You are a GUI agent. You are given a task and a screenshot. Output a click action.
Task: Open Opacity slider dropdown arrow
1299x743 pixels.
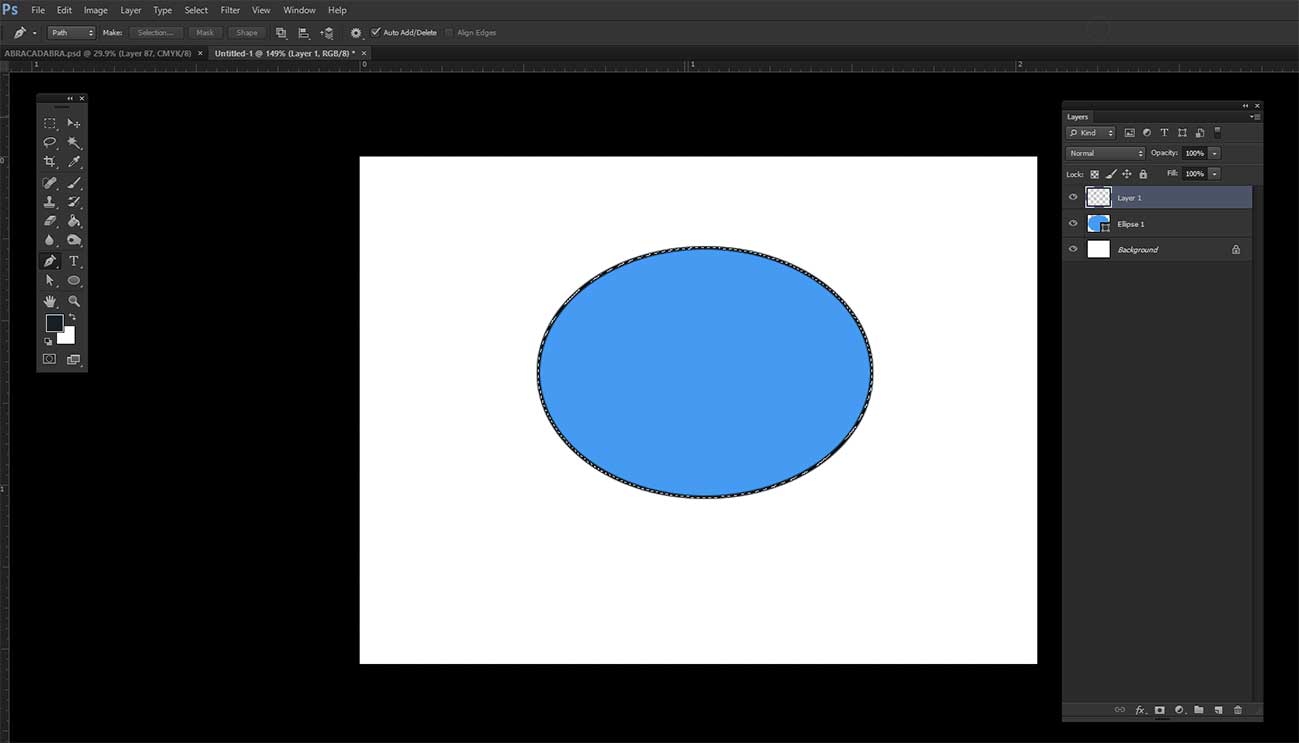(x=1214, y=153)
